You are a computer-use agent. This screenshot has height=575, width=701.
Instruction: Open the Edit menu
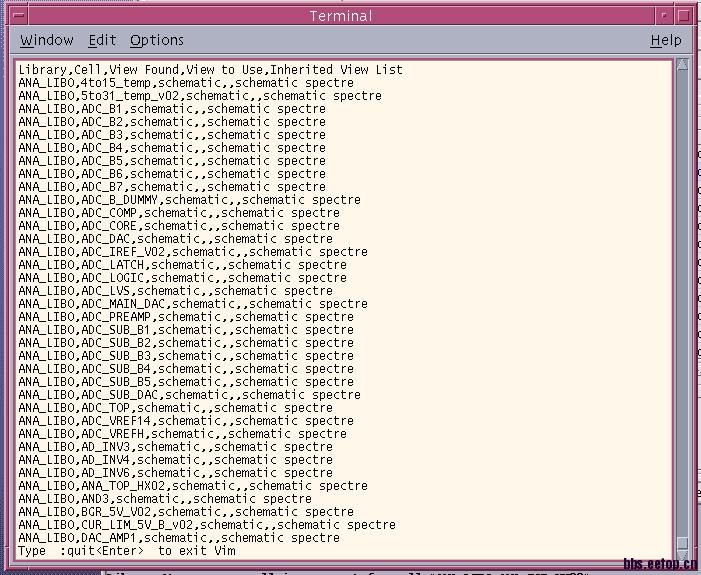[x=102, y=40]
